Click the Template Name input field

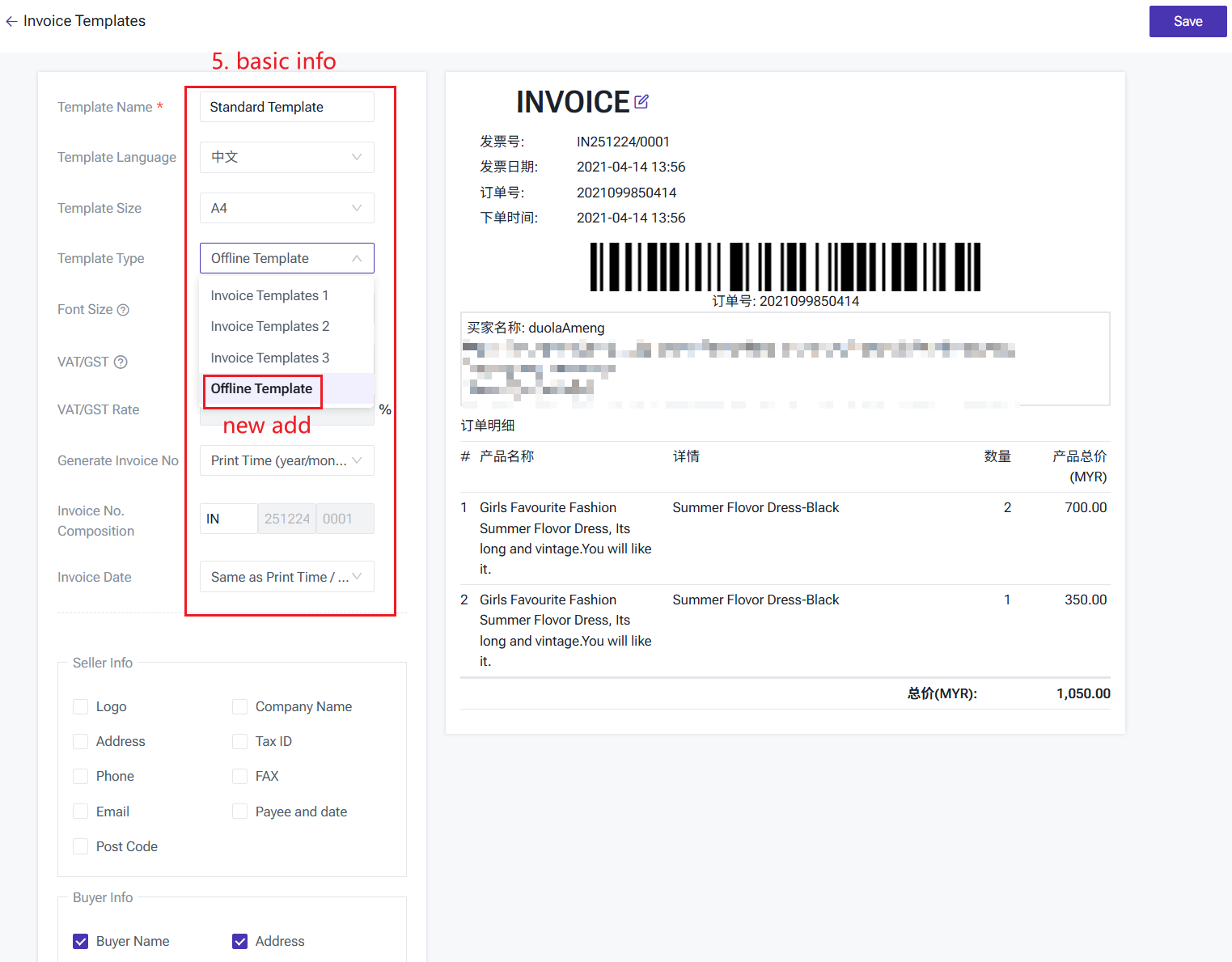[286, 107]
